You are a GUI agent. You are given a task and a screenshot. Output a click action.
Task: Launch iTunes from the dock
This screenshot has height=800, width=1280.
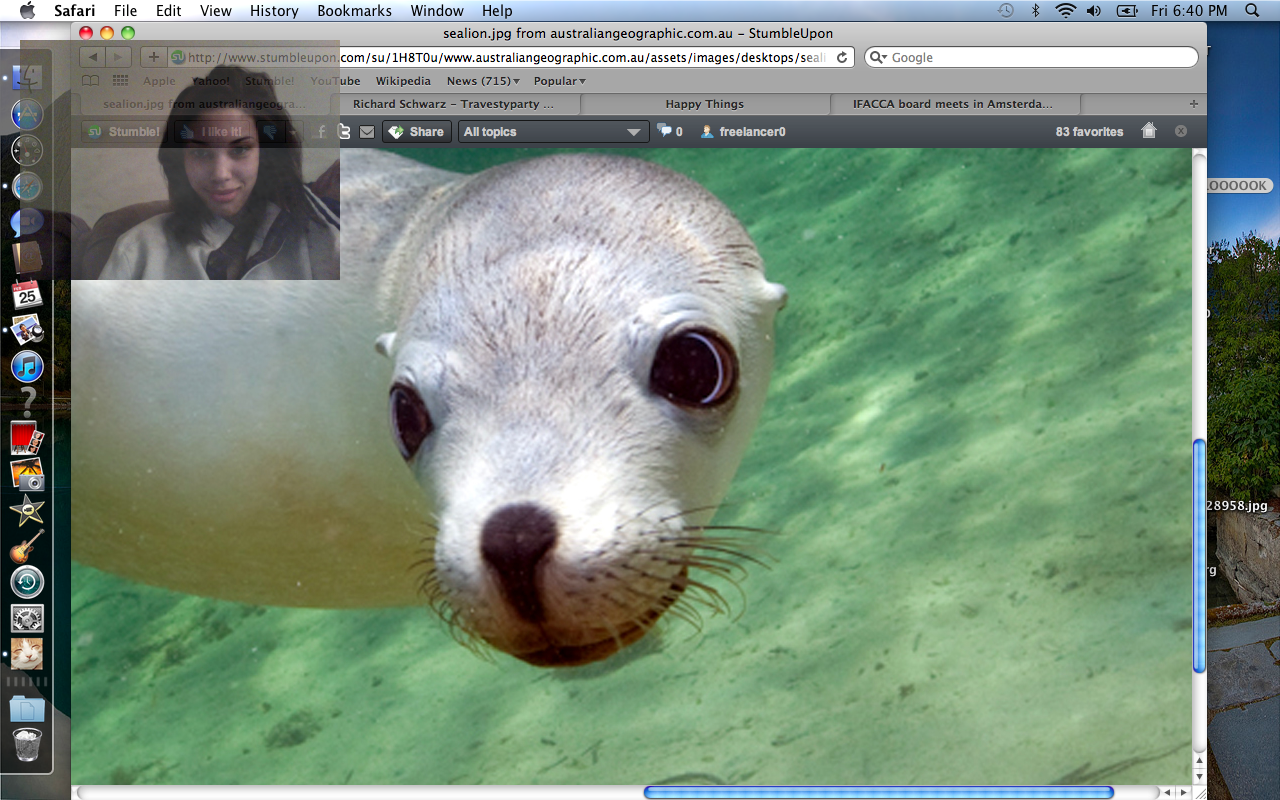(x=27, y=366)
